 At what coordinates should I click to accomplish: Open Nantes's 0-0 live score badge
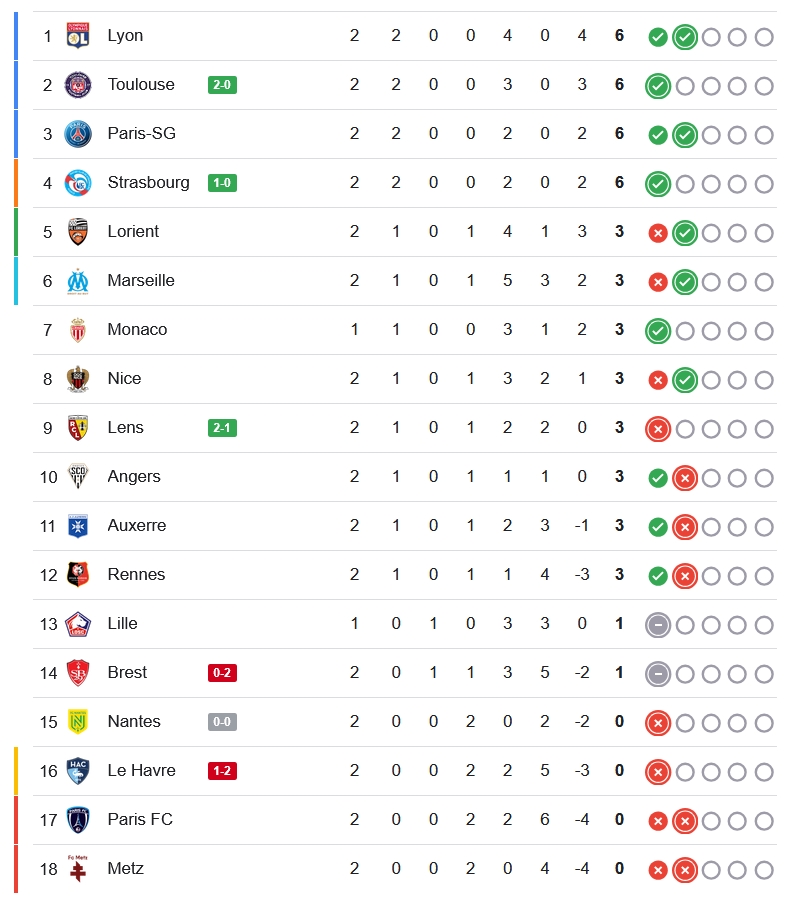click(222, 722)
